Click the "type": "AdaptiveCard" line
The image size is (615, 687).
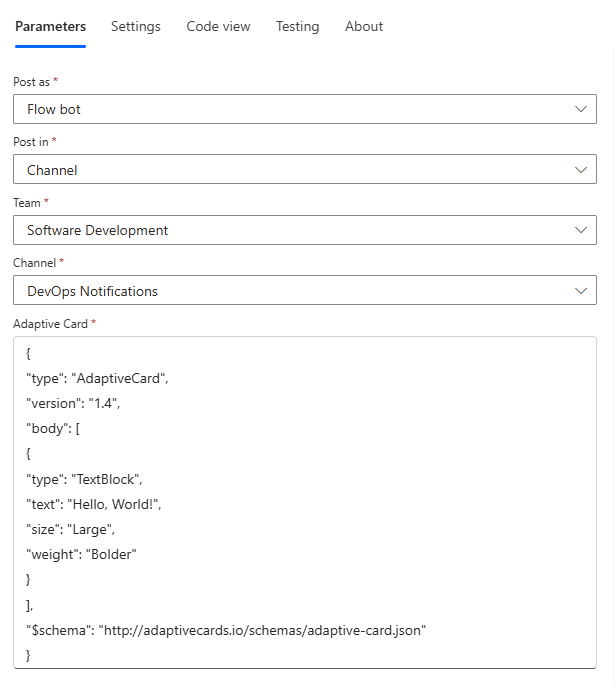click(97, 378)
